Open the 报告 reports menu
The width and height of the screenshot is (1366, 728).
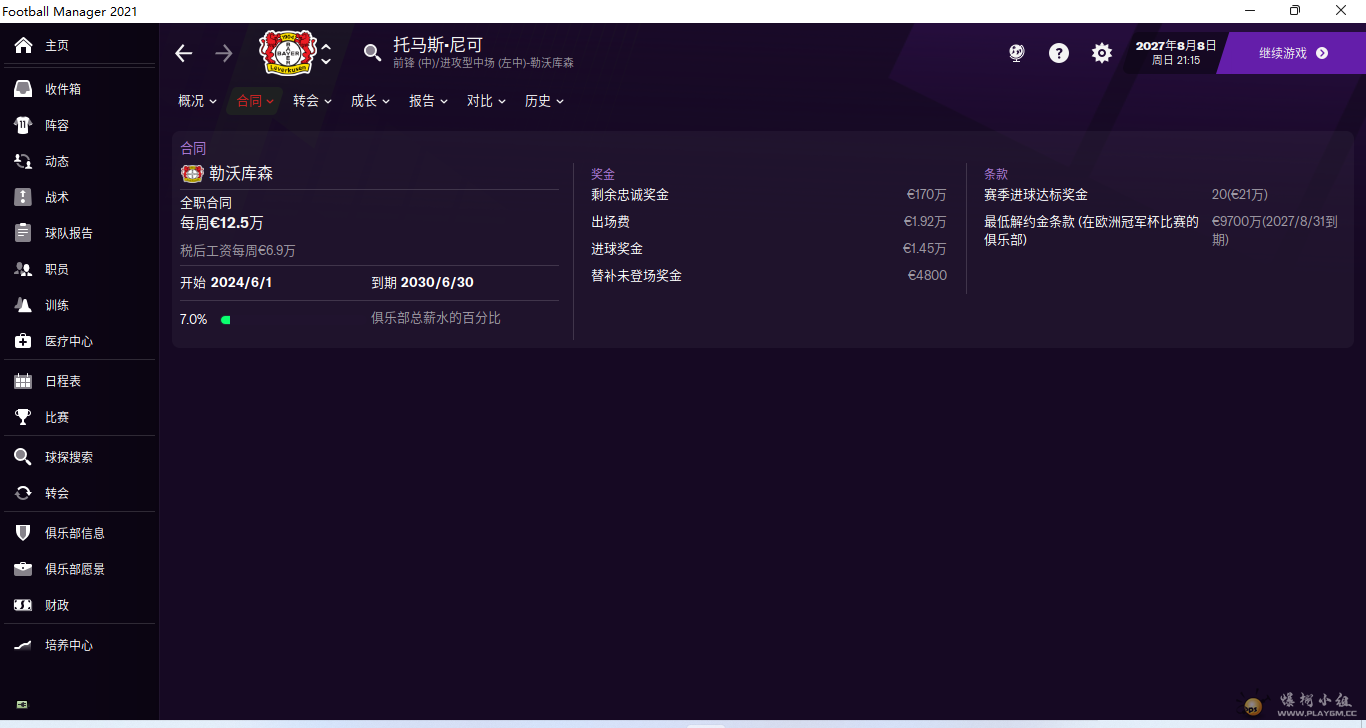pyautogui.click(x=428, y=101)
